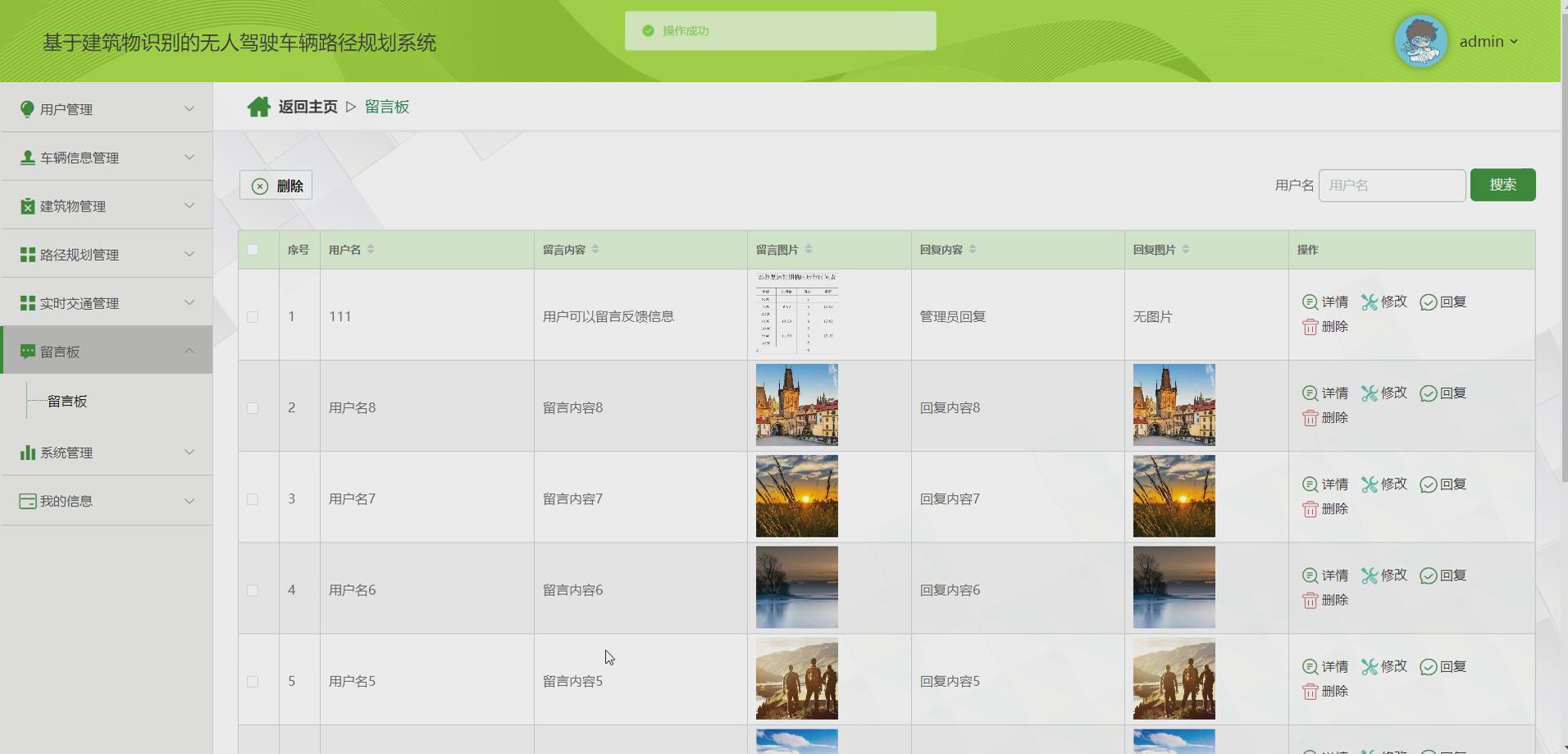
Task: Check the box for 用户名5 row
Action: coord(253,681)
